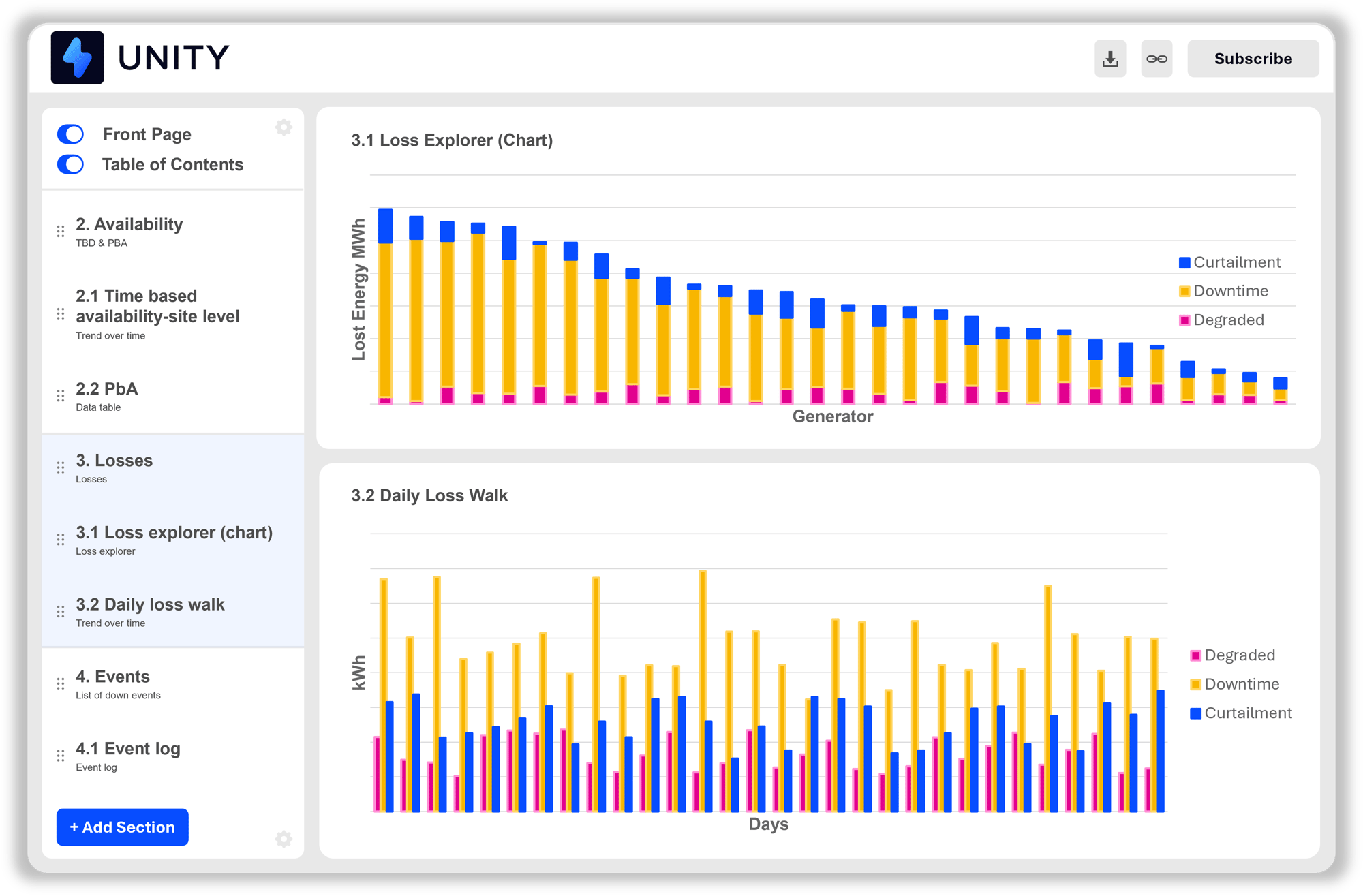Click drag handle beside 2.2 PbA
1363x896 pixels.
(61, 396)
